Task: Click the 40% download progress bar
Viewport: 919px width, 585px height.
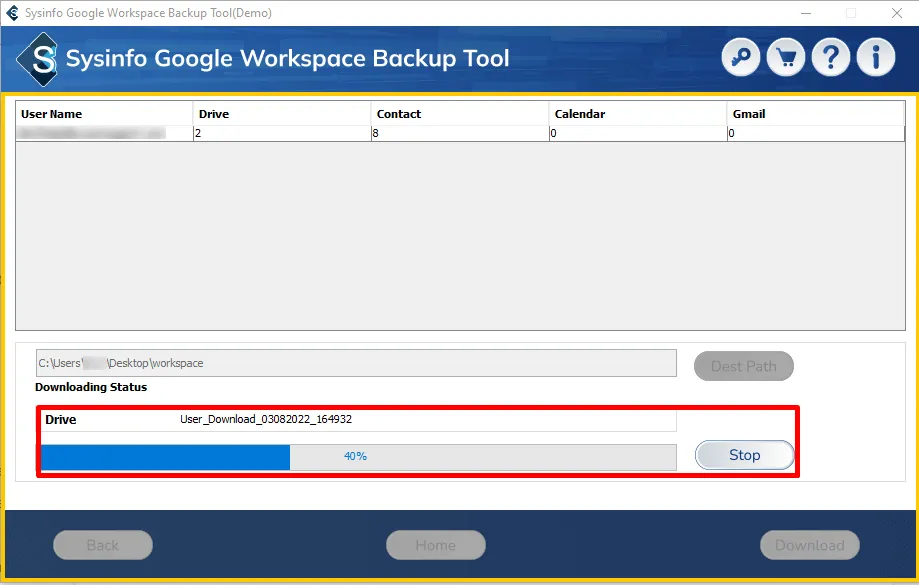Action: [357, 457]
